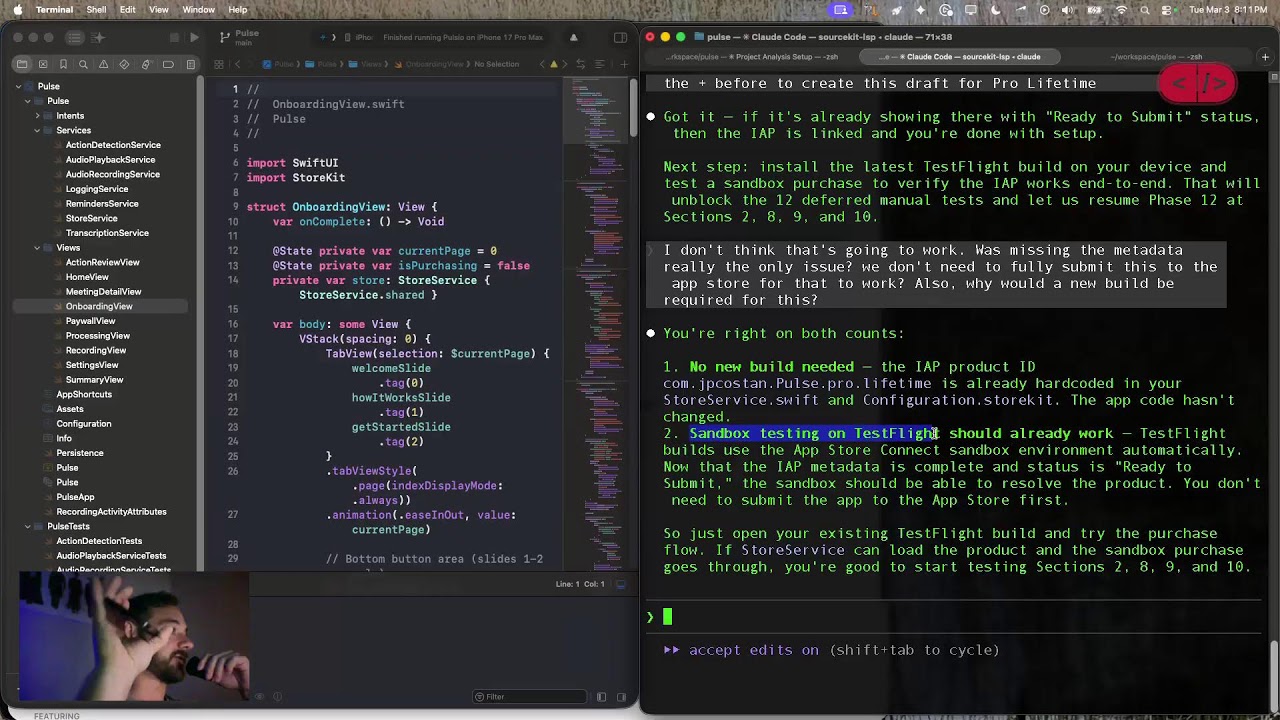Screen dimensions: 1280x720
Task: Click the sparkle coding assistant icon in Xcode
Action: coord(98,37)
